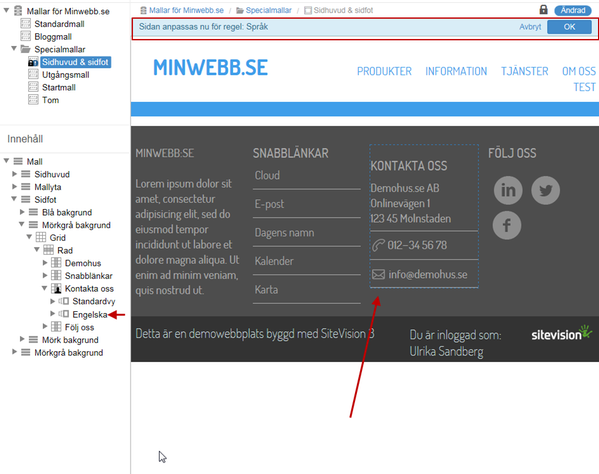Collapse the Specialmallar folder
Image resolution: width=599 pixels, height=474 pixels.
[14, 49]
